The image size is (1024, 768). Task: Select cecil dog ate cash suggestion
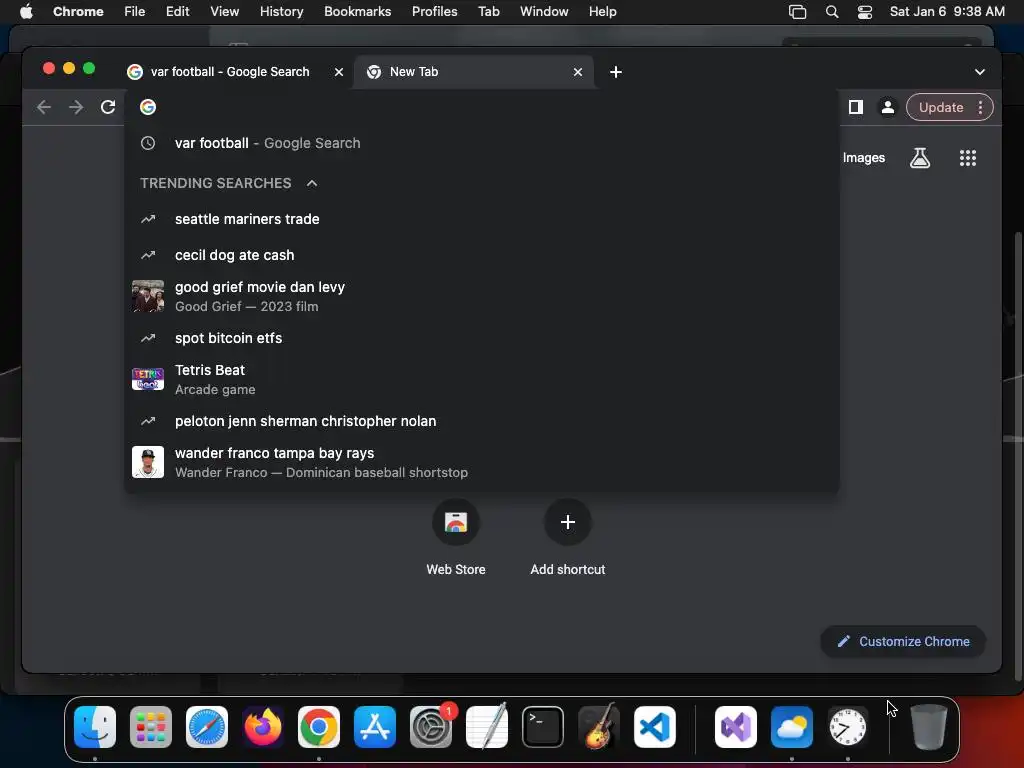click(x=481, y=255)
